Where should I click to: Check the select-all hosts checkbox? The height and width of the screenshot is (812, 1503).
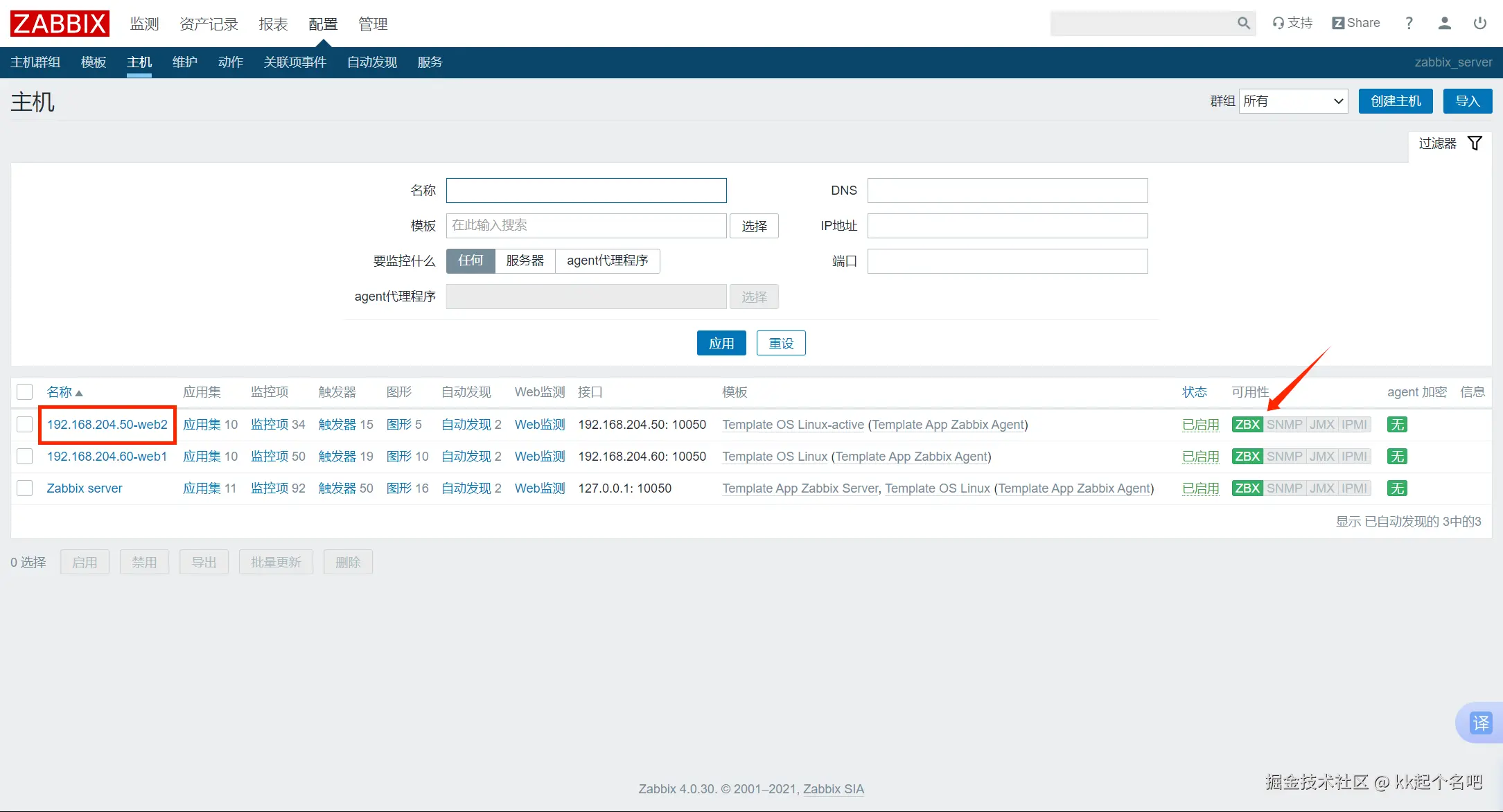25,392
